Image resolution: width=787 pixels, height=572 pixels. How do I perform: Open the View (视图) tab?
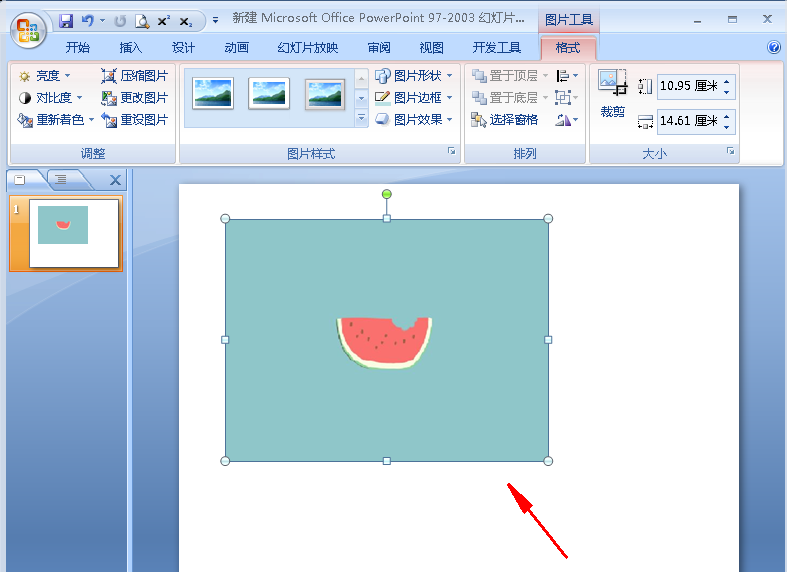click(432, 48)
